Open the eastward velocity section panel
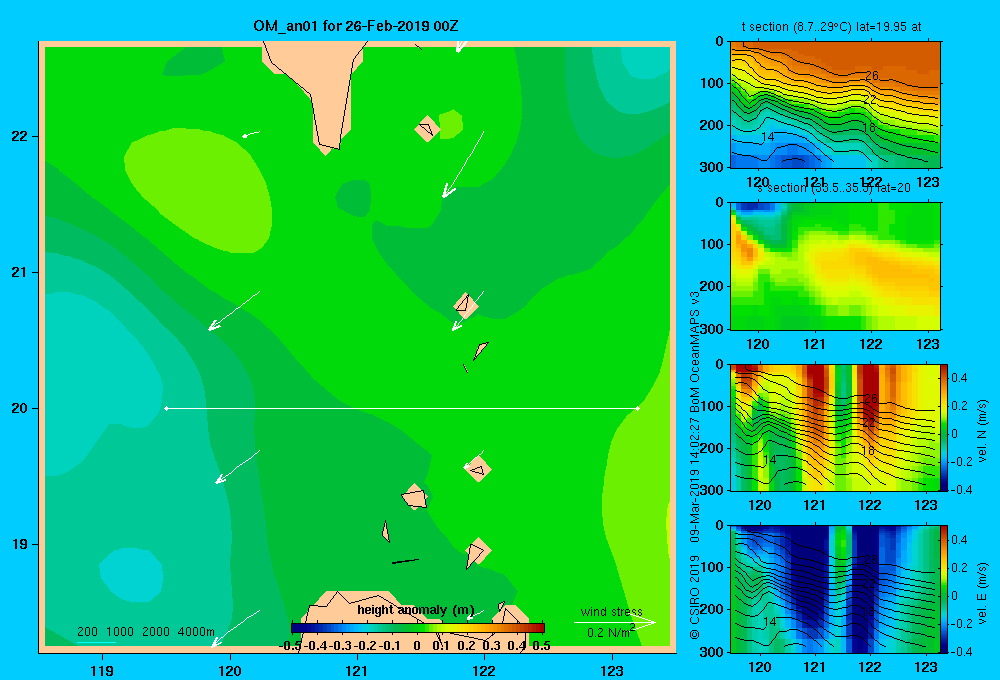The height and width of the screenshot is (680, 1000). (835, 589)
